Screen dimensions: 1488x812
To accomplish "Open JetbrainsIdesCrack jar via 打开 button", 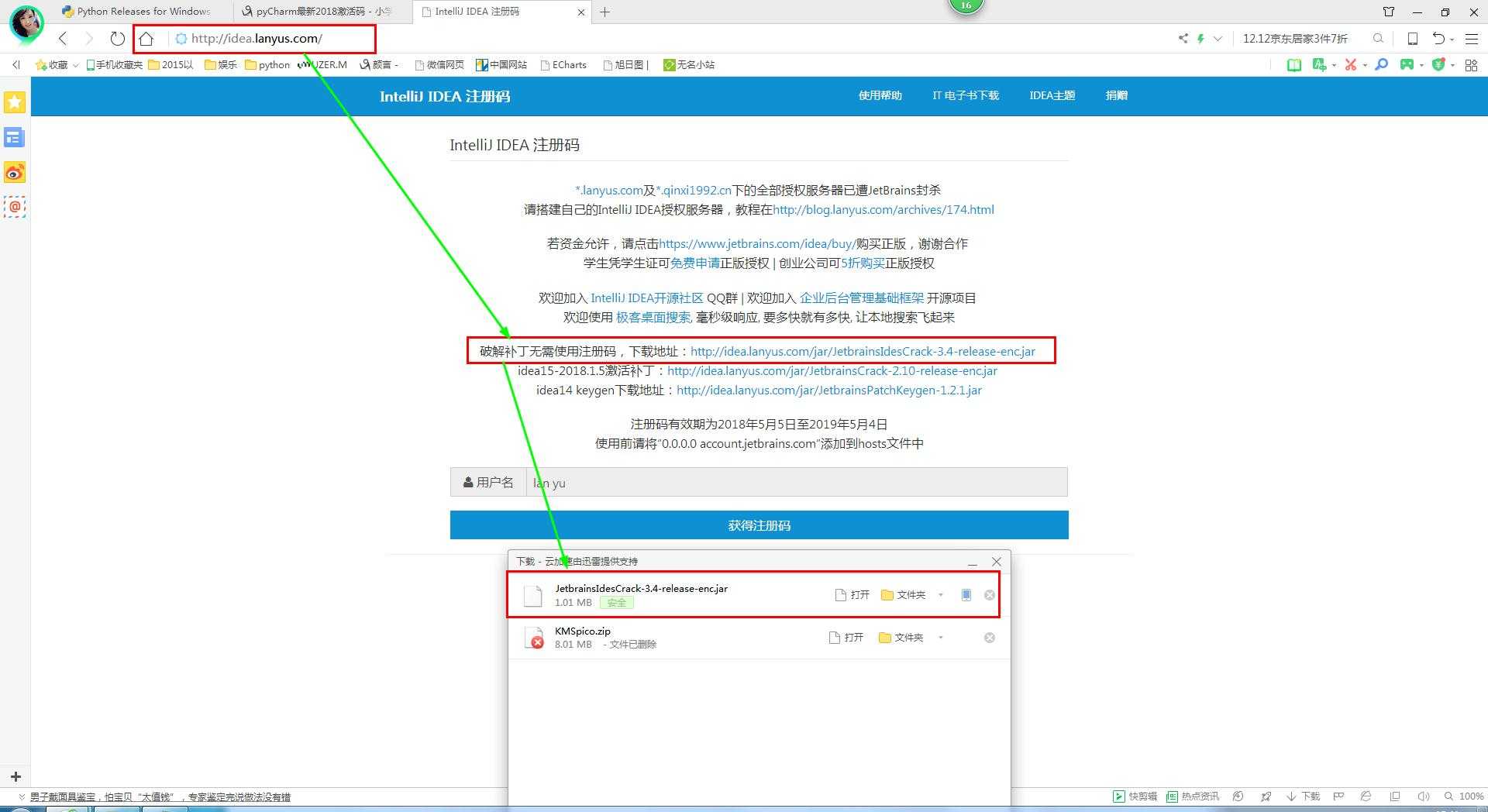I will [x=852, y=595].
